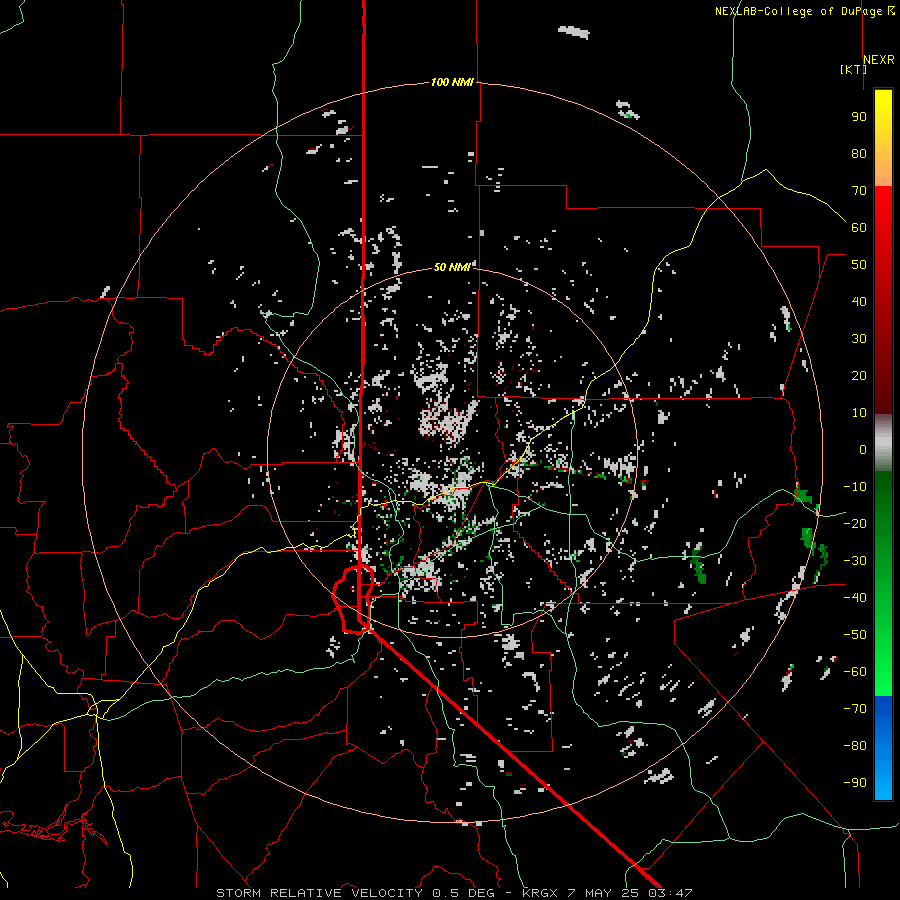Image resolution: width=900 pixels, height=900 pixels.
Task: Pick the blue bottom segment of color bar
Action: click(x=883, y=747)
